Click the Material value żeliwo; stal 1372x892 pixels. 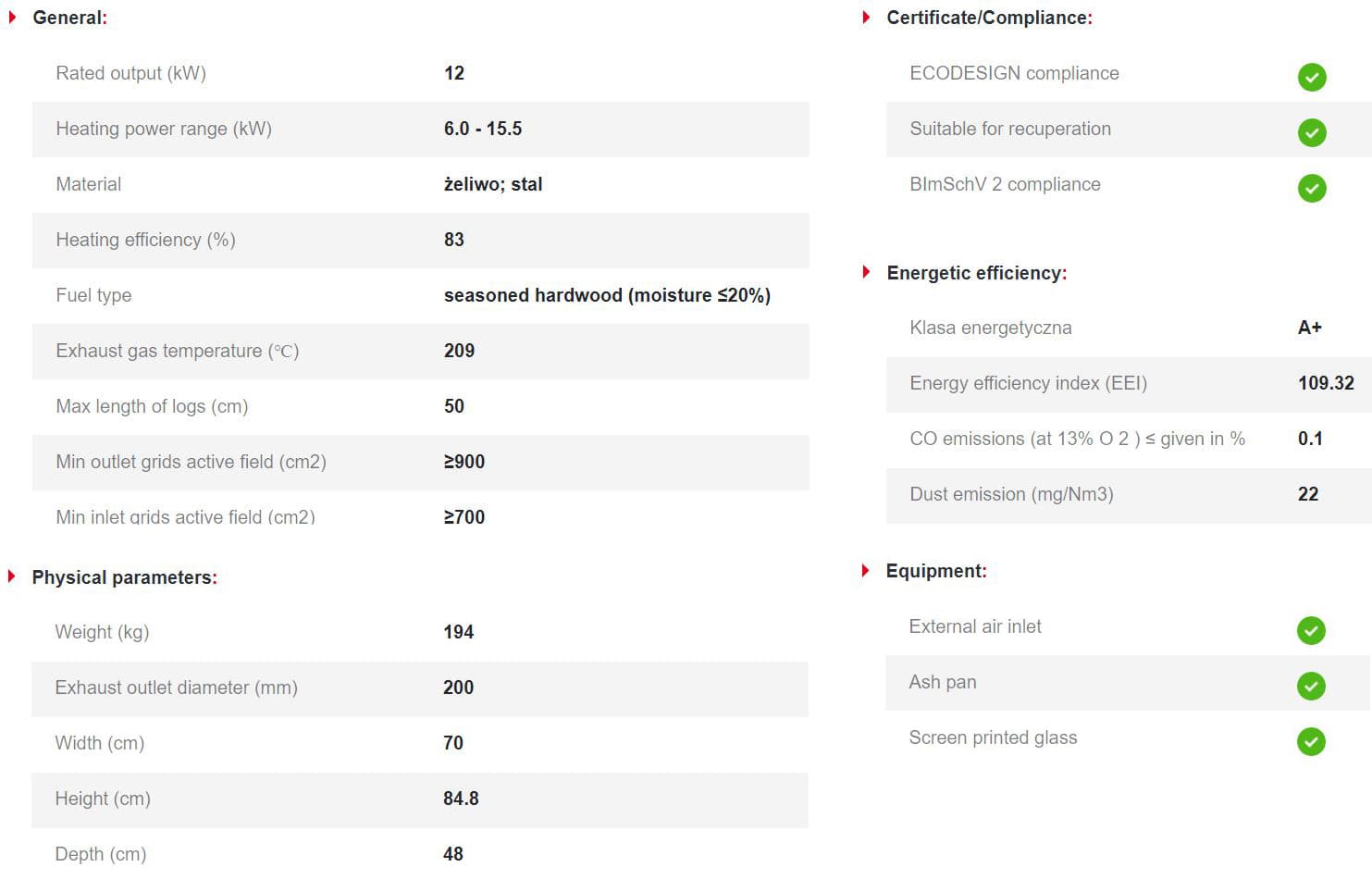point(493,184)
